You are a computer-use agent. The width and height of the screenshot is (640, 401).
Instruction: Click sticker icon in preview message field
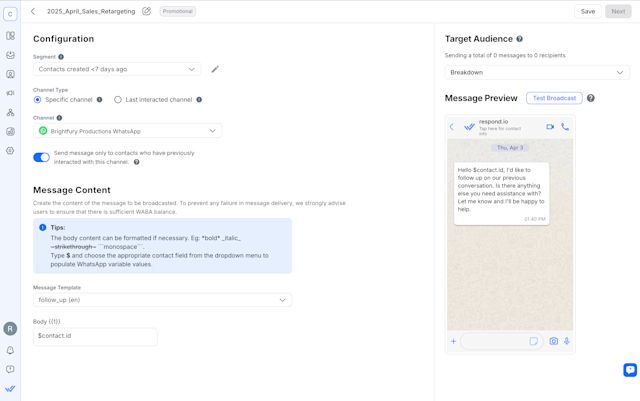[x=533, y=341]
